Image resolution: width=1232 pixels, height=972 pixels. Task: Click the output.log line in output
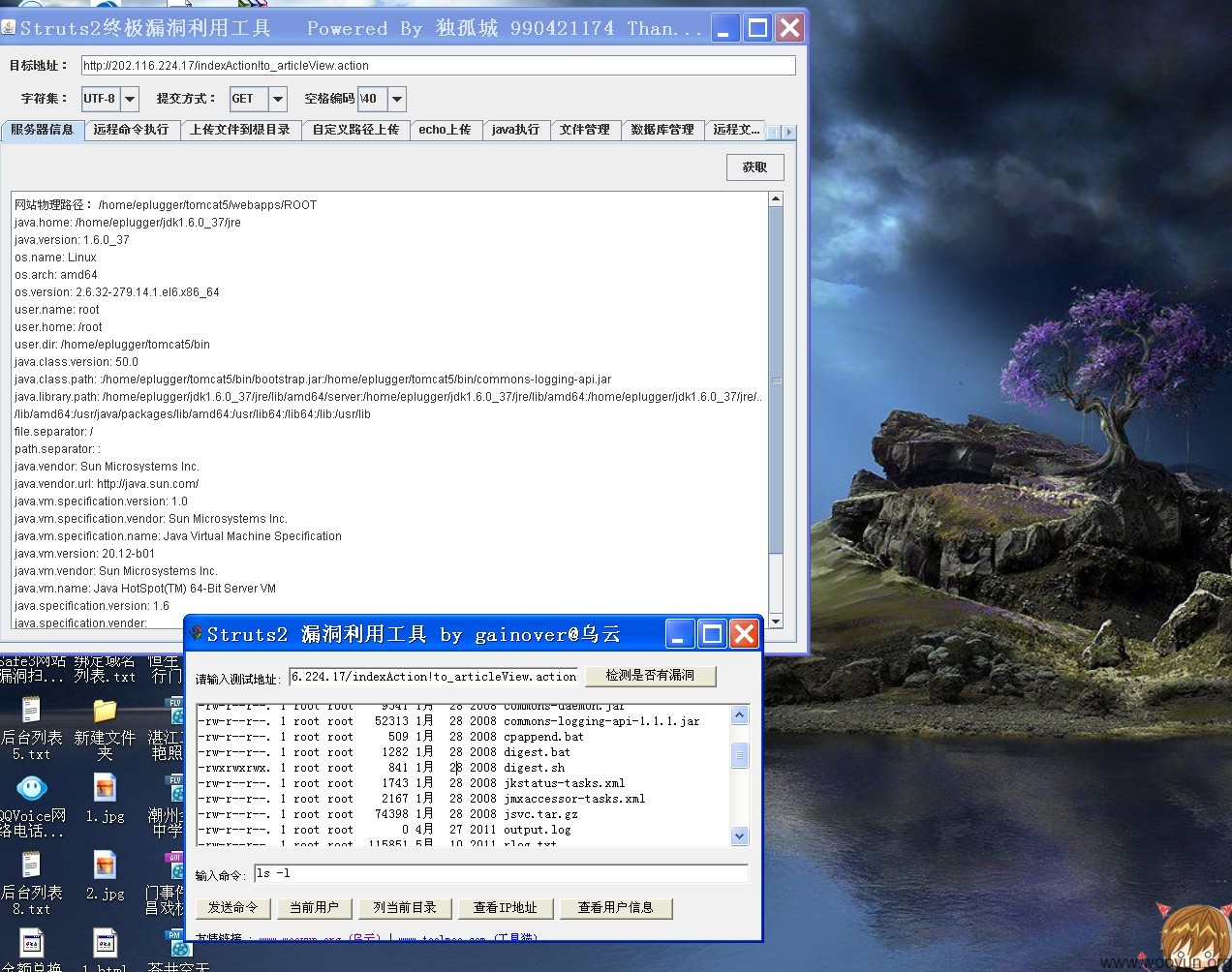[385, 830]
